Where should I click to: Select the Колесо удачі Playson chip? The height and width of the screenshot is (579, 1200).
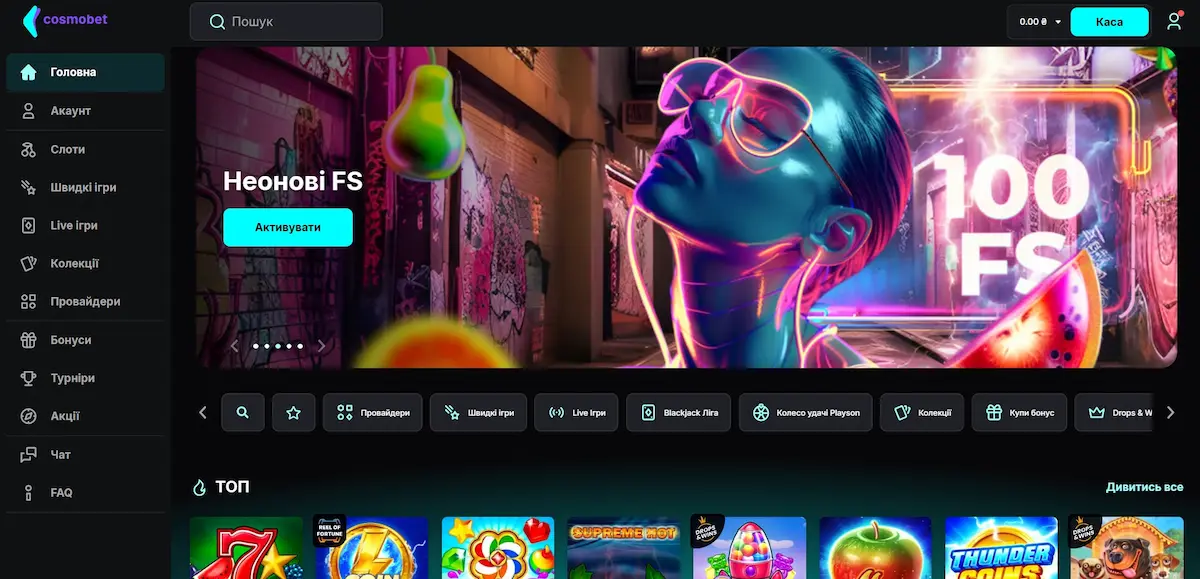click(x=806, y=412)
